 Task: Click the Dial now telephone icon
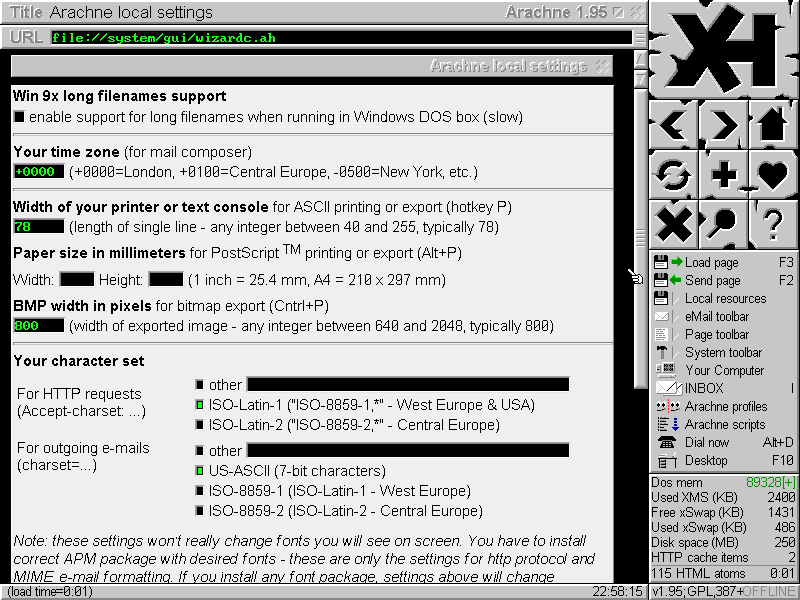click(667, 442)
